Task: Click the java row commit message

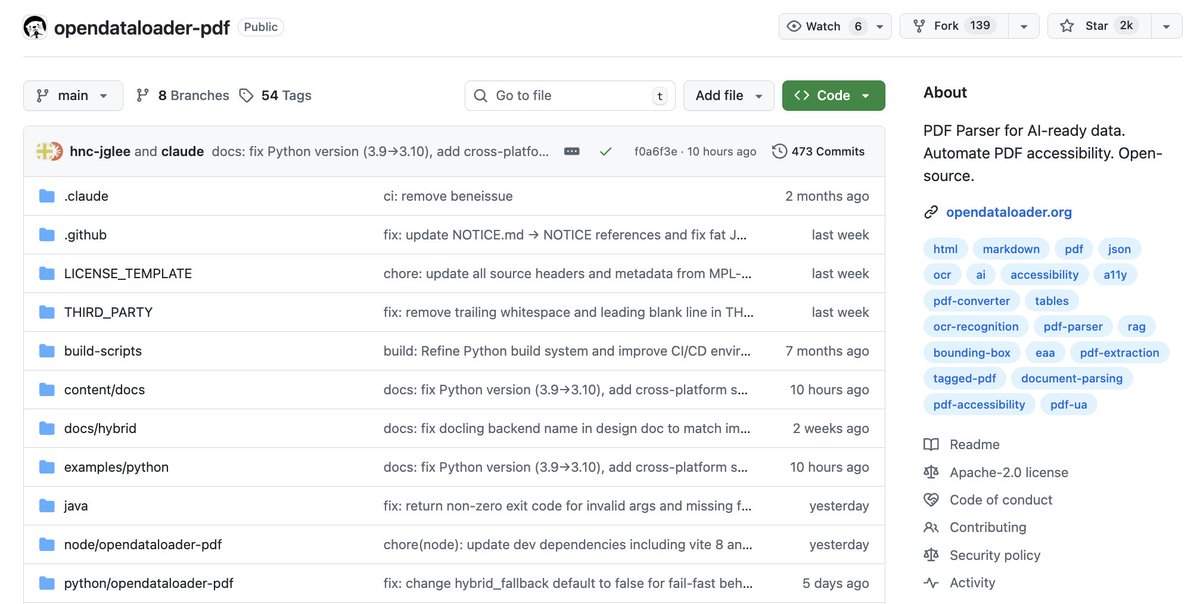Action: [568, 506]
